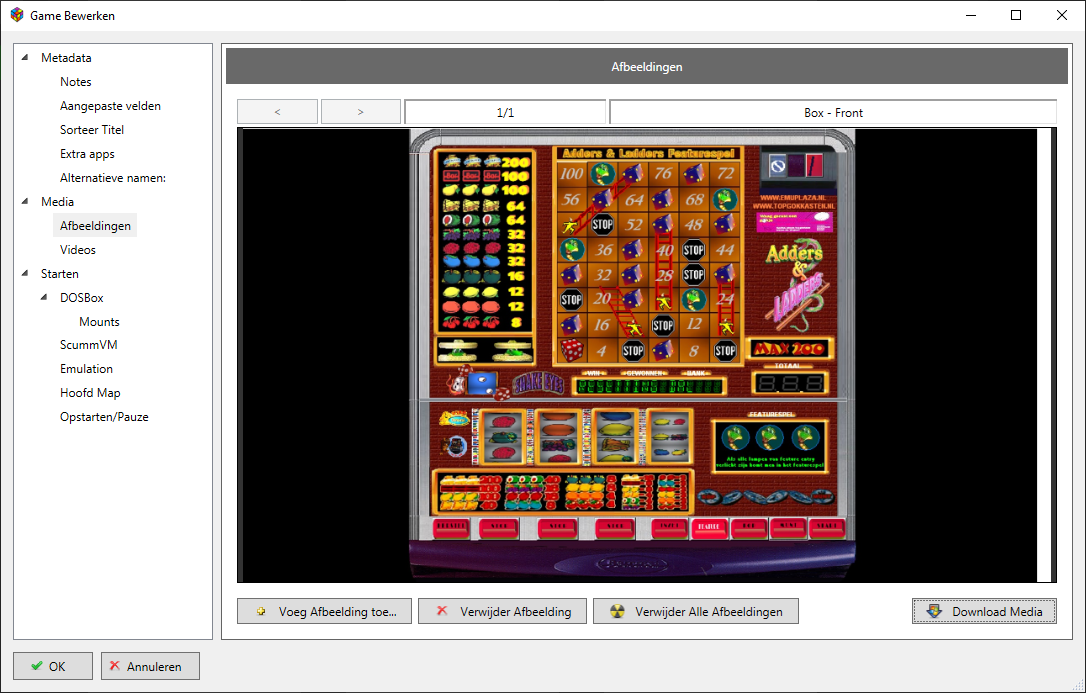Image resolution: width=1086 pixels, height=693 pixels.
Task: Click the Verwijder Afbeelding button
Action: 502,611
